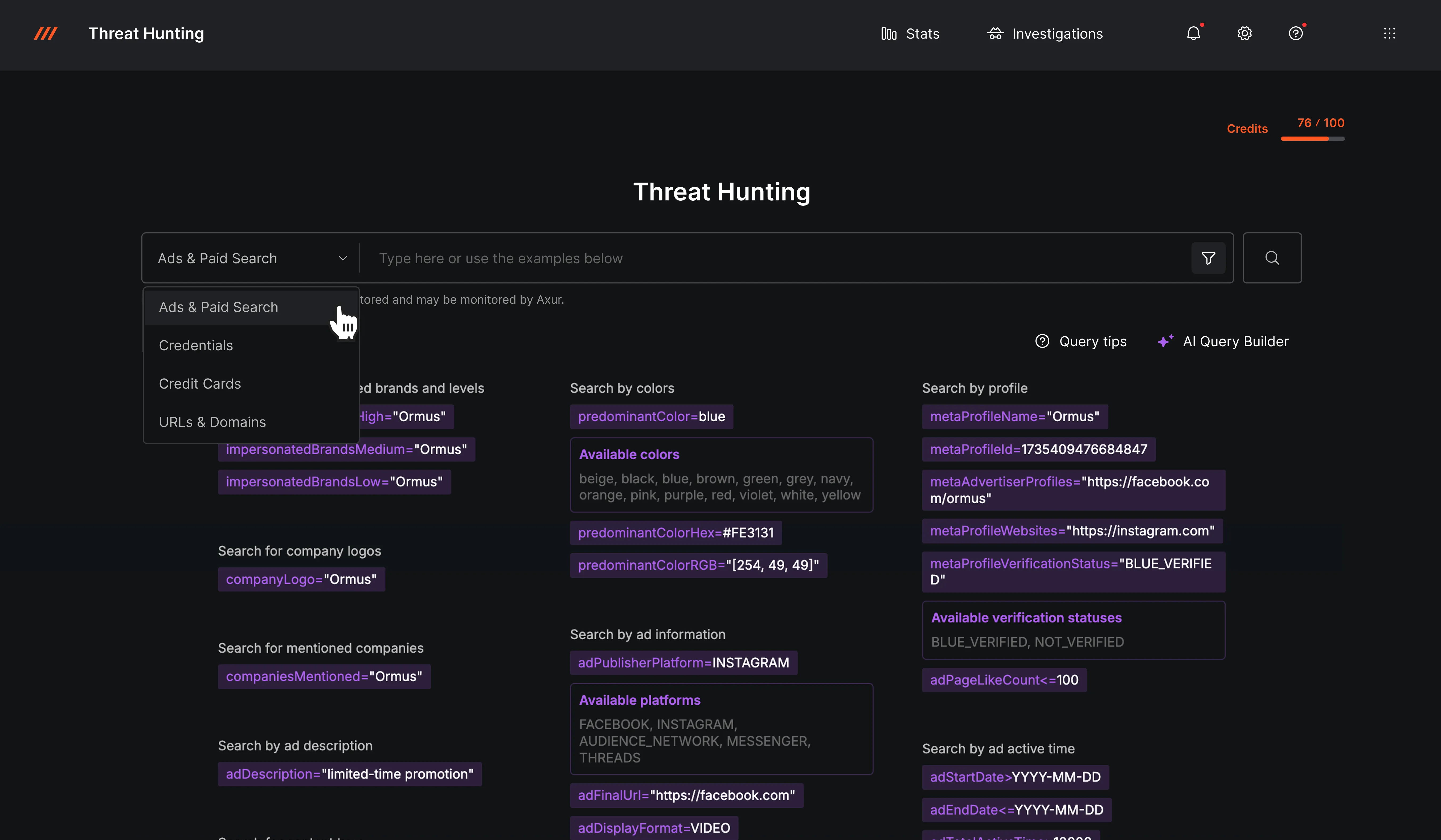This screenshot has width=1441, height=840.
Task: Click the credits progress bar
Action: pos(1312,138)
